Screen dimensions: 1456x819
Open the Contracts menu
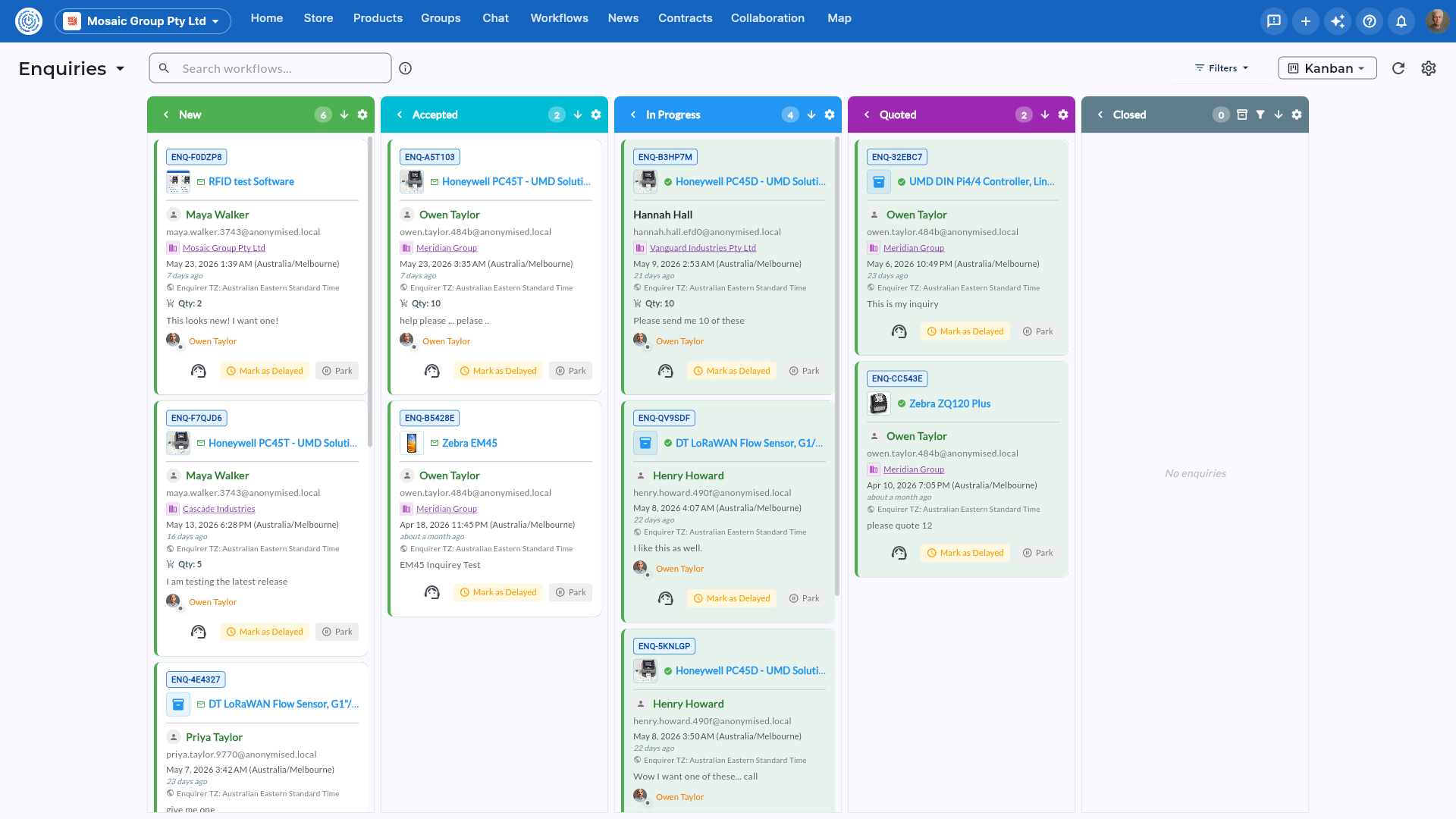(686, 18)
